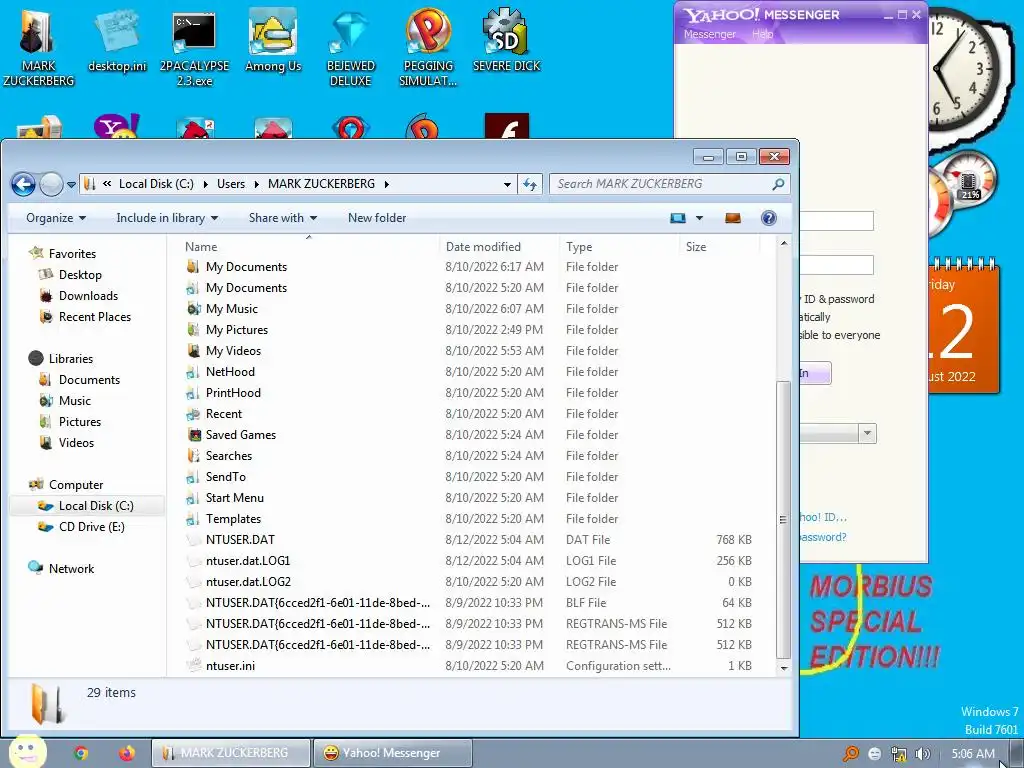Click the smiley tray icon for Yahoo Messenger
Image resolution: width=1024 pixels, height=768 pixels.
click(874, 754)
